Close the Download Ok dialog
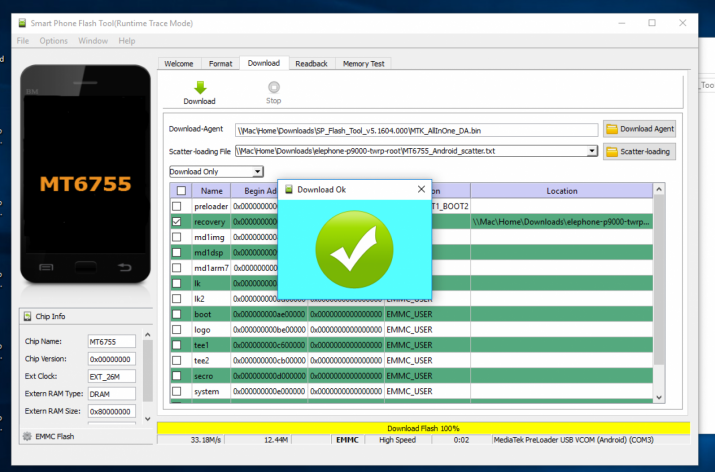Image resolution: width=715 pixels, height=472 pixels. [x=421, y=189]
